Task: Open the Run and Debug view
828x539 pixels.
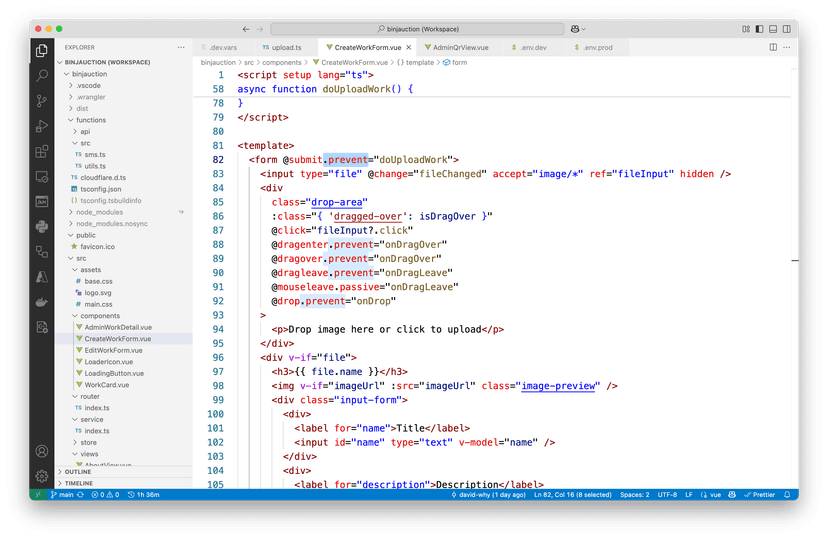Action: point(41,126)
